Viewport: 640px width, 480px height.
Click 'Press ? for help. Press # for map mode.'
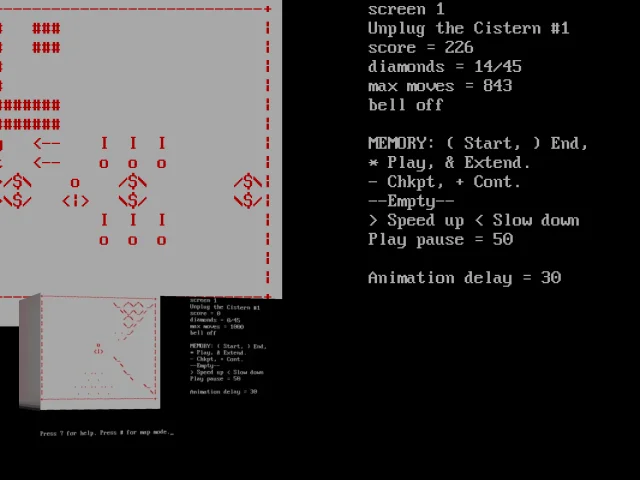[x=107, y=433]
